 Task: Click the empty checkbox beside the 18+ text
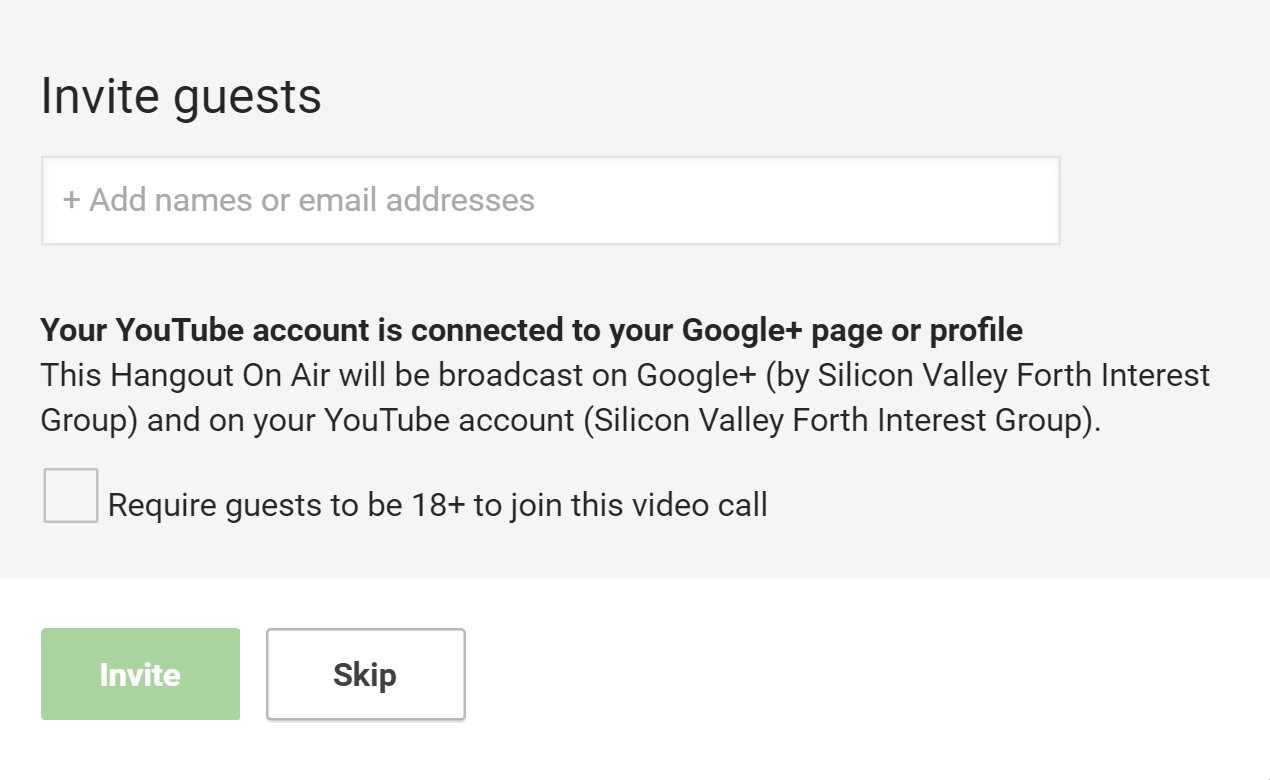tap(69, 494)
